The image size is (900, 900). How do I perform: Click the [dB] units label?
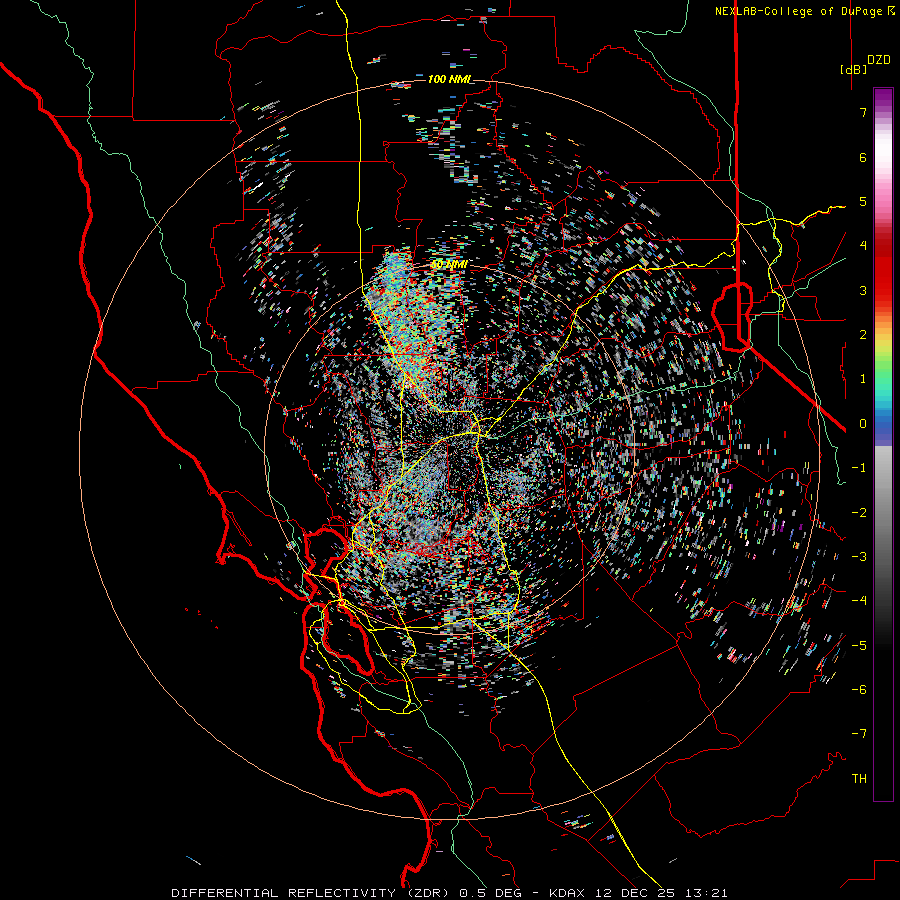pyautogui.click(x=853, y=69)
